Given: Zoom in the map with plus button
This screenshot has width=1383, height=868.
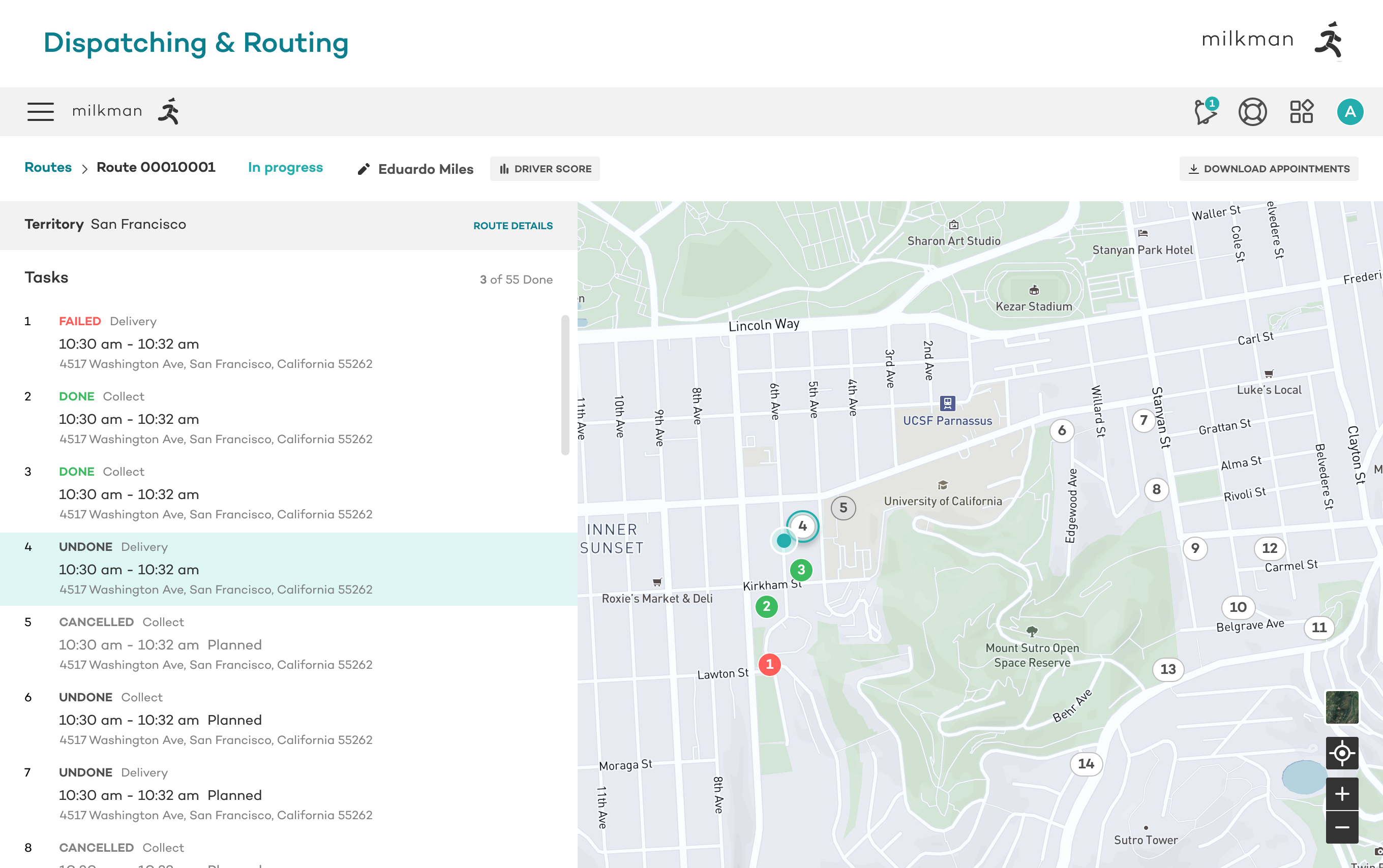Looking at the screenshot, I should click(1342, 794).
